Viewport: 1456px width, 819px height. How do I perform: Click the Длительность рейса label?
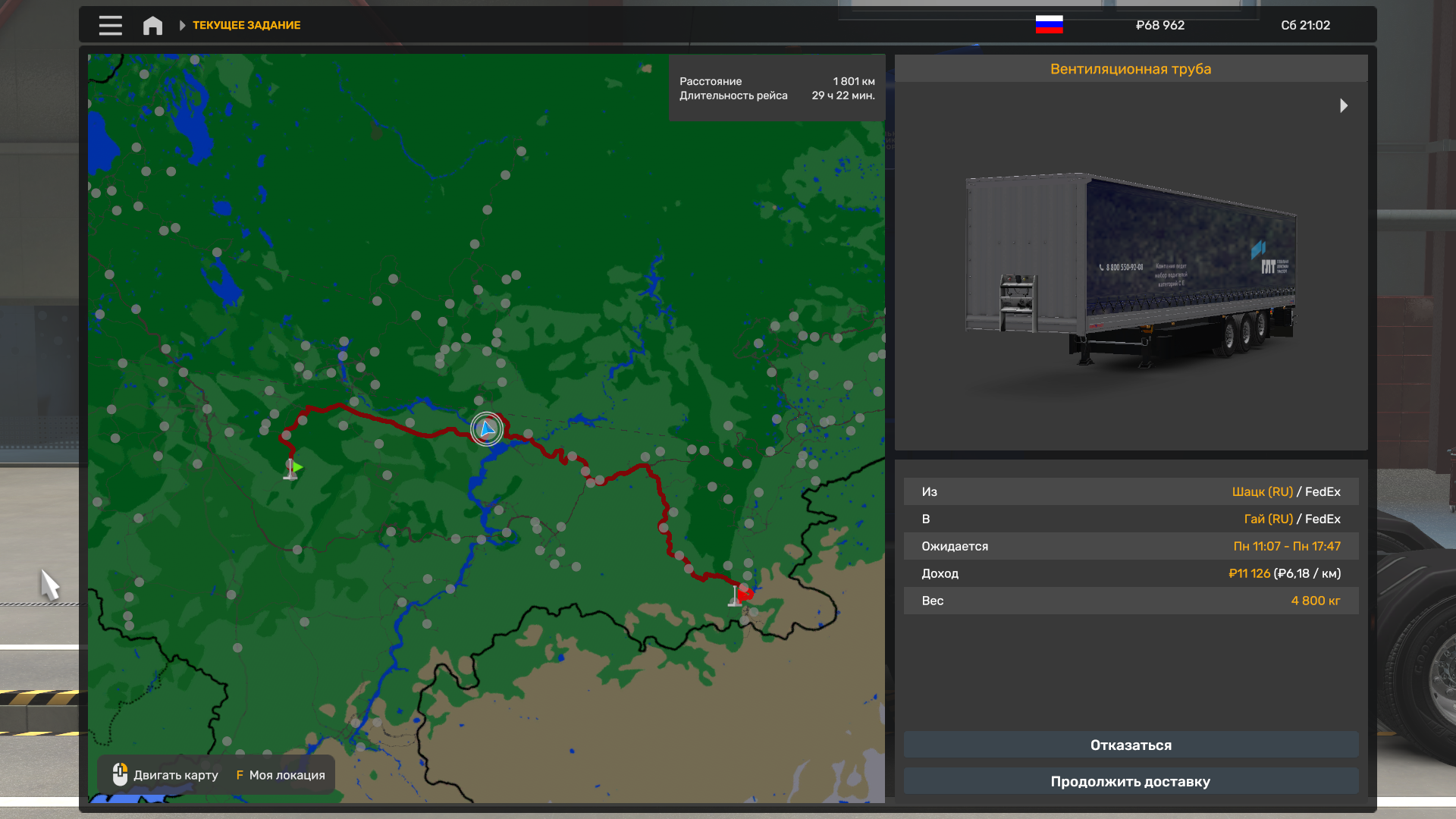(x=733, y=96)
